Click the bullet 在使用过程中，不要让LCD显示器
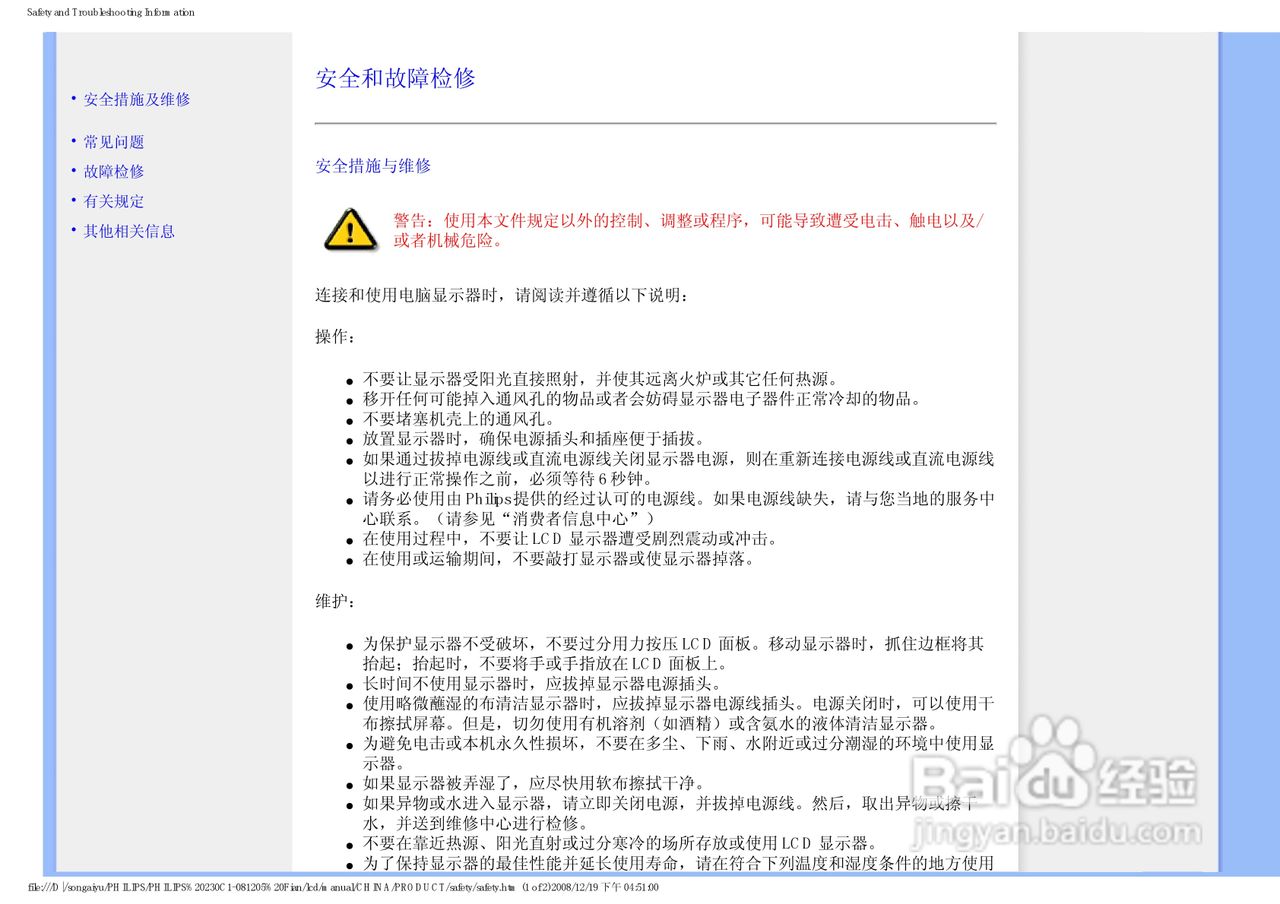The height and width of the screenshot is (904, 1280). click(x=570, y=538)
